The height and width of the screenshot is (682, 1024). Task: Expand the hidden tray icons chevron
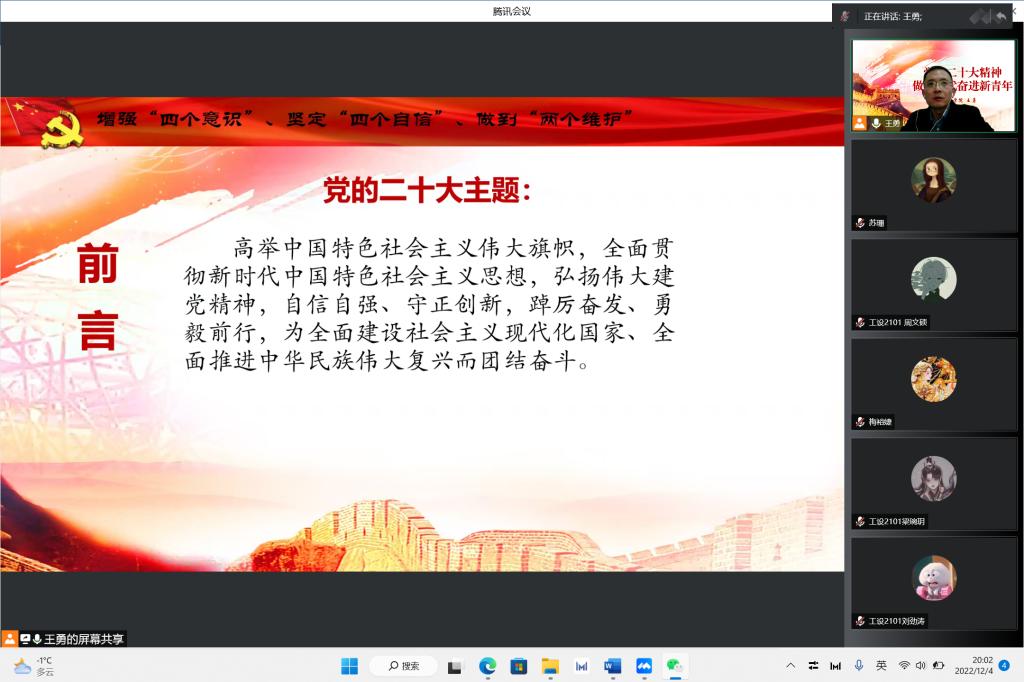click(x=790, y=666)
